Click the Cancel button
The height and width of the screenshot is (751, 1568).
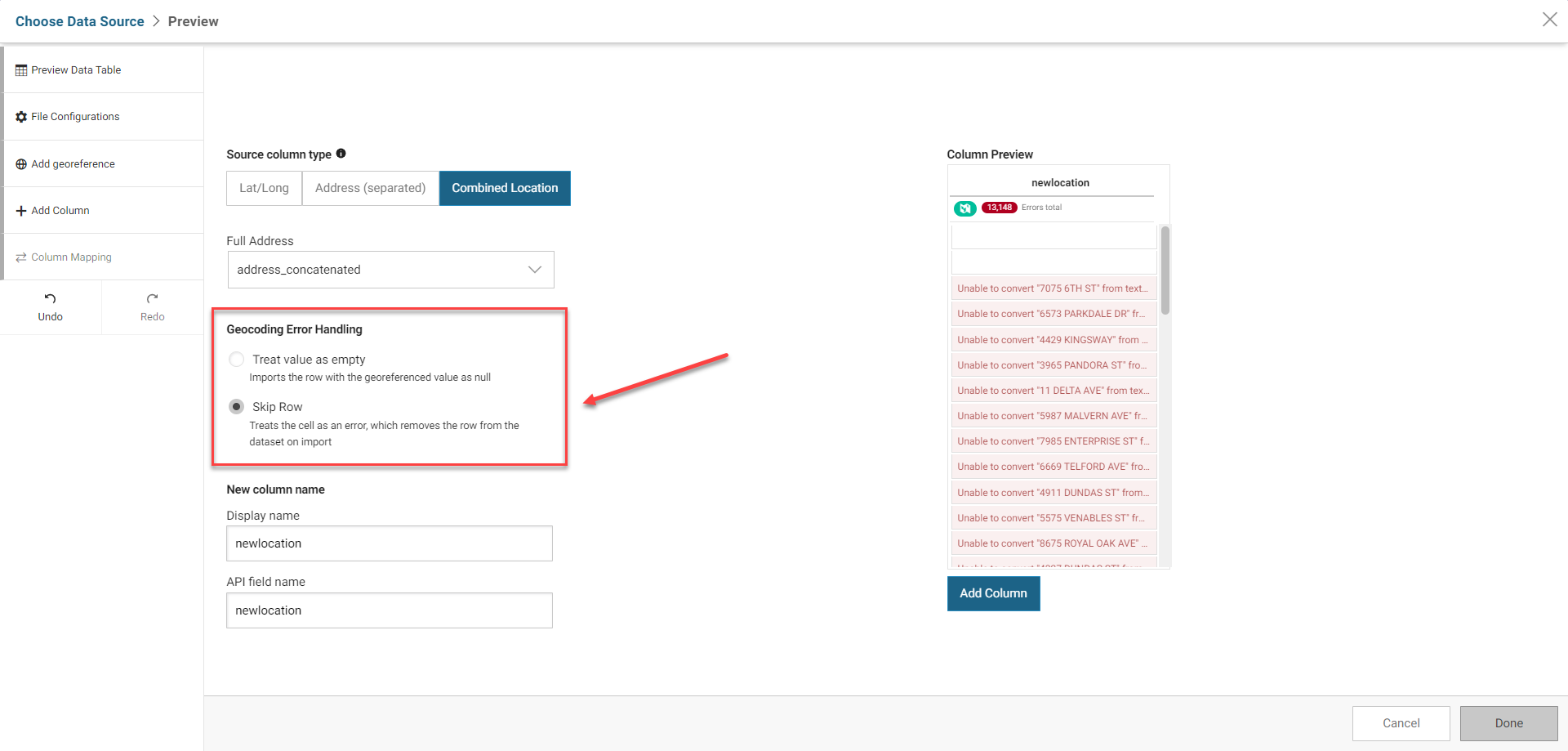(1401, 723)
